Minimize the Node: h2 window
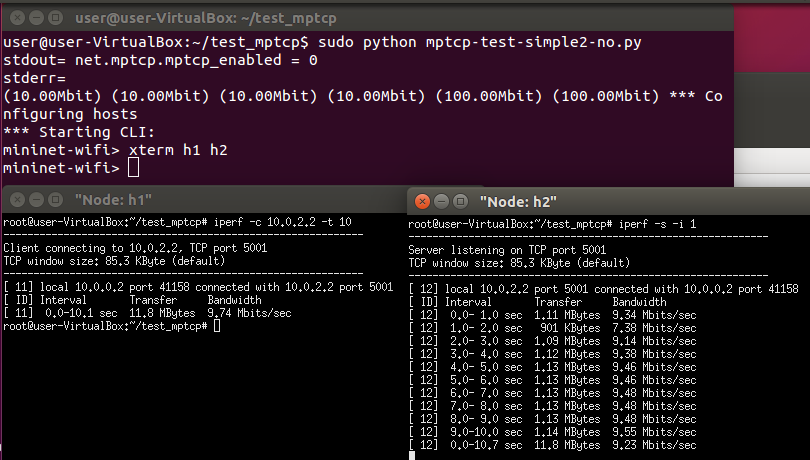Image resolution: width=810 pixels, height=460 pixels. pos(441,202)
